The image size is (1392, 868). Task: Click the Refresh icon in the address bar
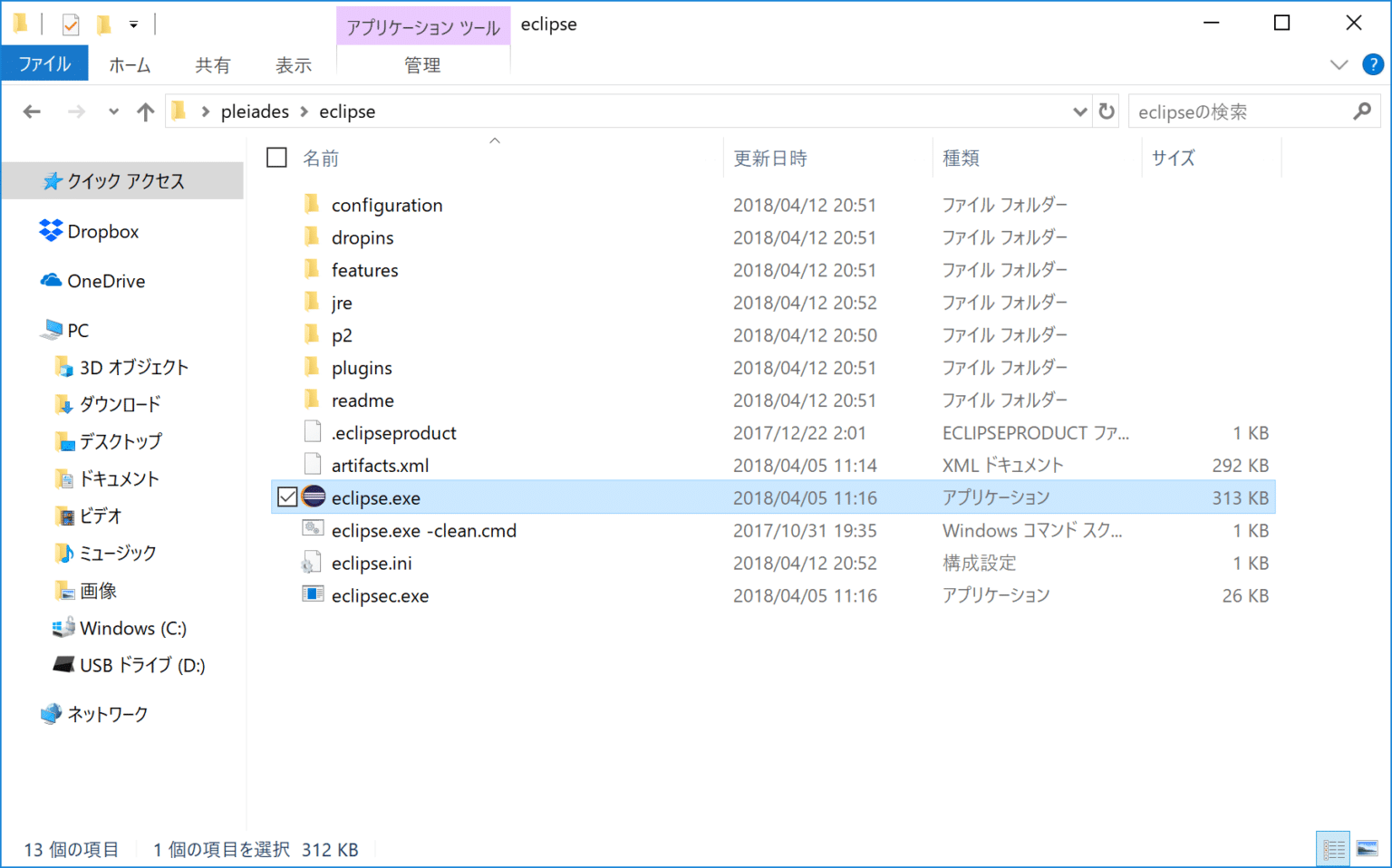point(1106,111)
